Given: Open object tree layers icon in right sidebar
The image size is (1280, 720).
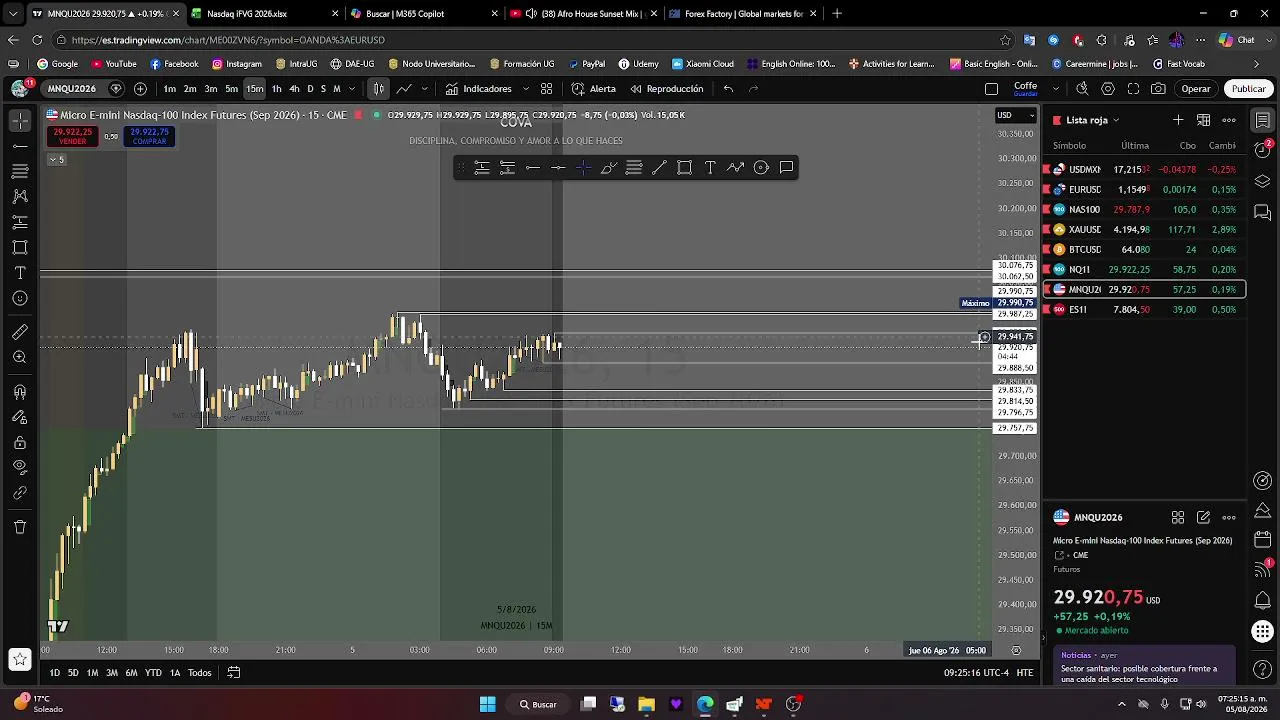Looking at the screenshot, I should [1263, 181].
